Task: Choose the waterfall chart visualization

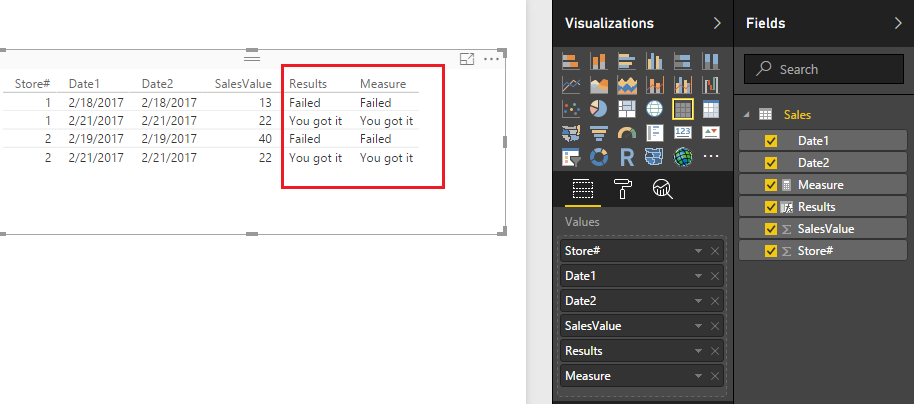Action: coord(711,85)
